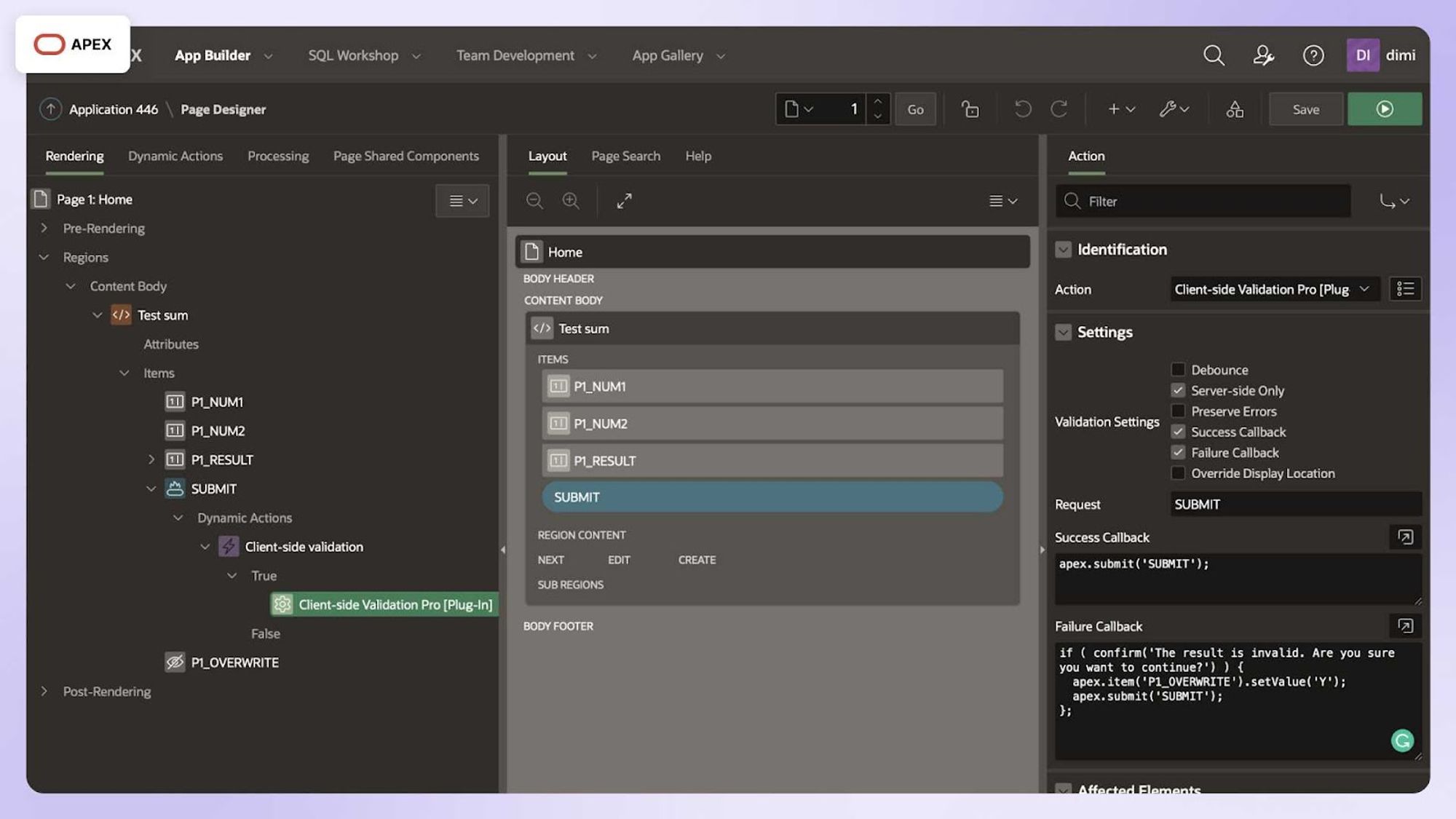Click the page lock icon
The width and height of the screenshot is (1456, 819).
coord(970,108)
